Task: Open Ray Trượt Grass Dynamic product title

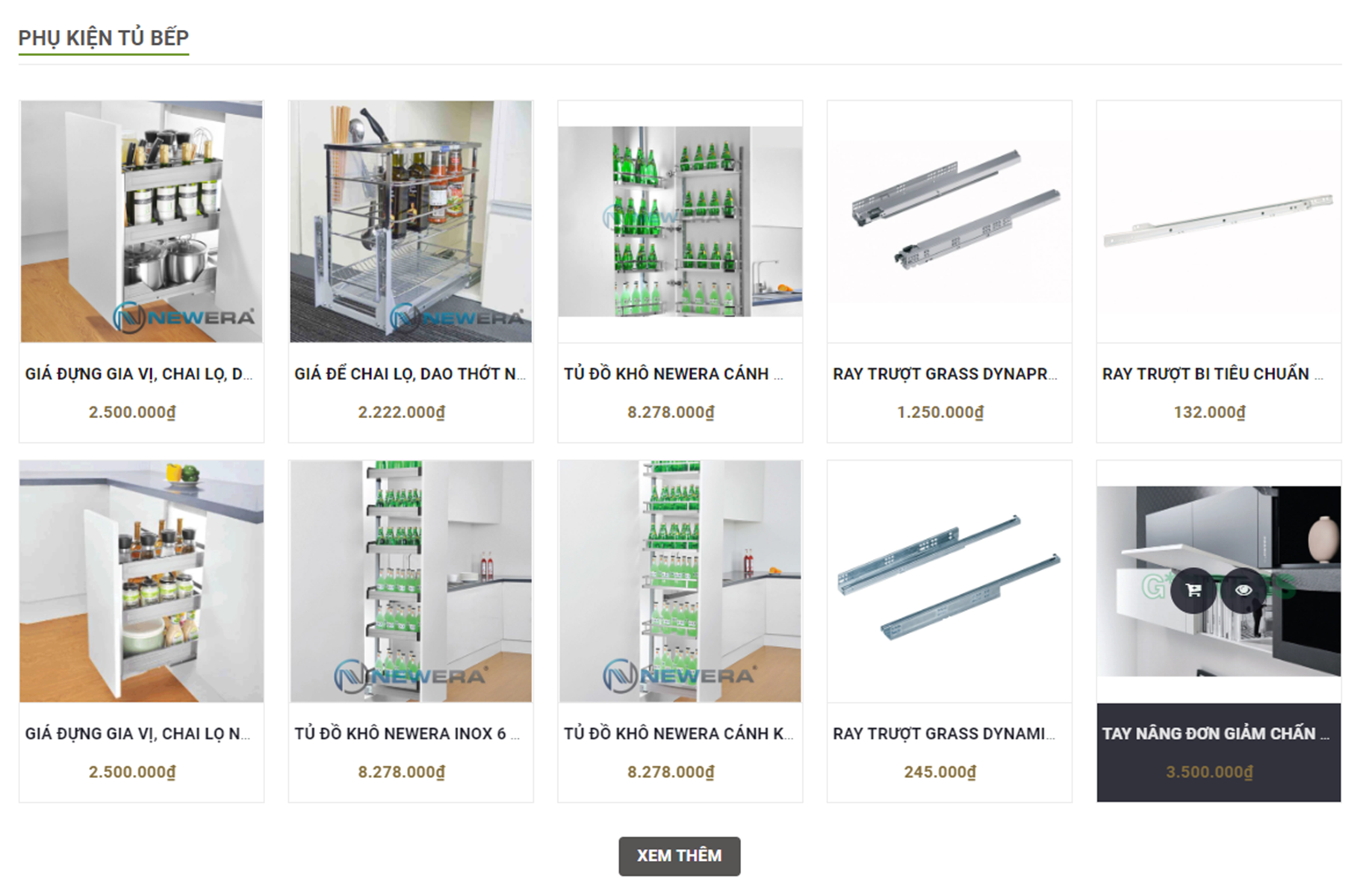Action: coord(945,734)
